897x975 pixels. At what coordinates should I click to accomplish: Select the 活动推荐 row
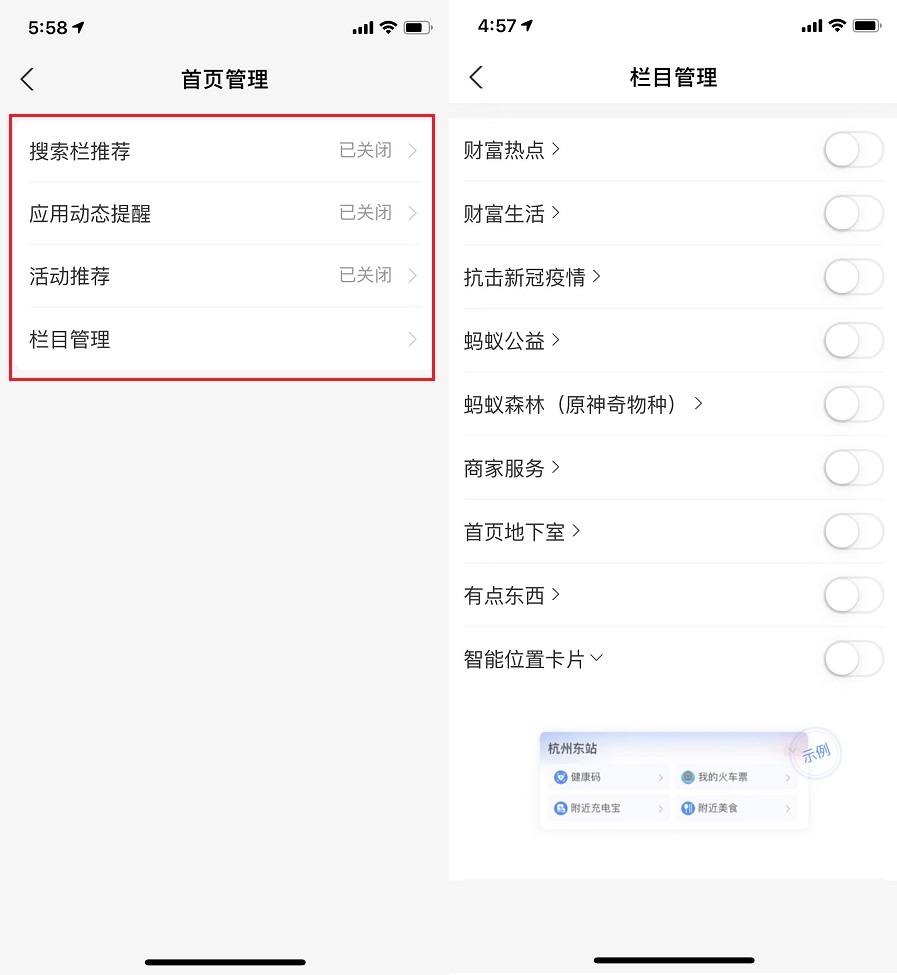(x=220, y=276)
